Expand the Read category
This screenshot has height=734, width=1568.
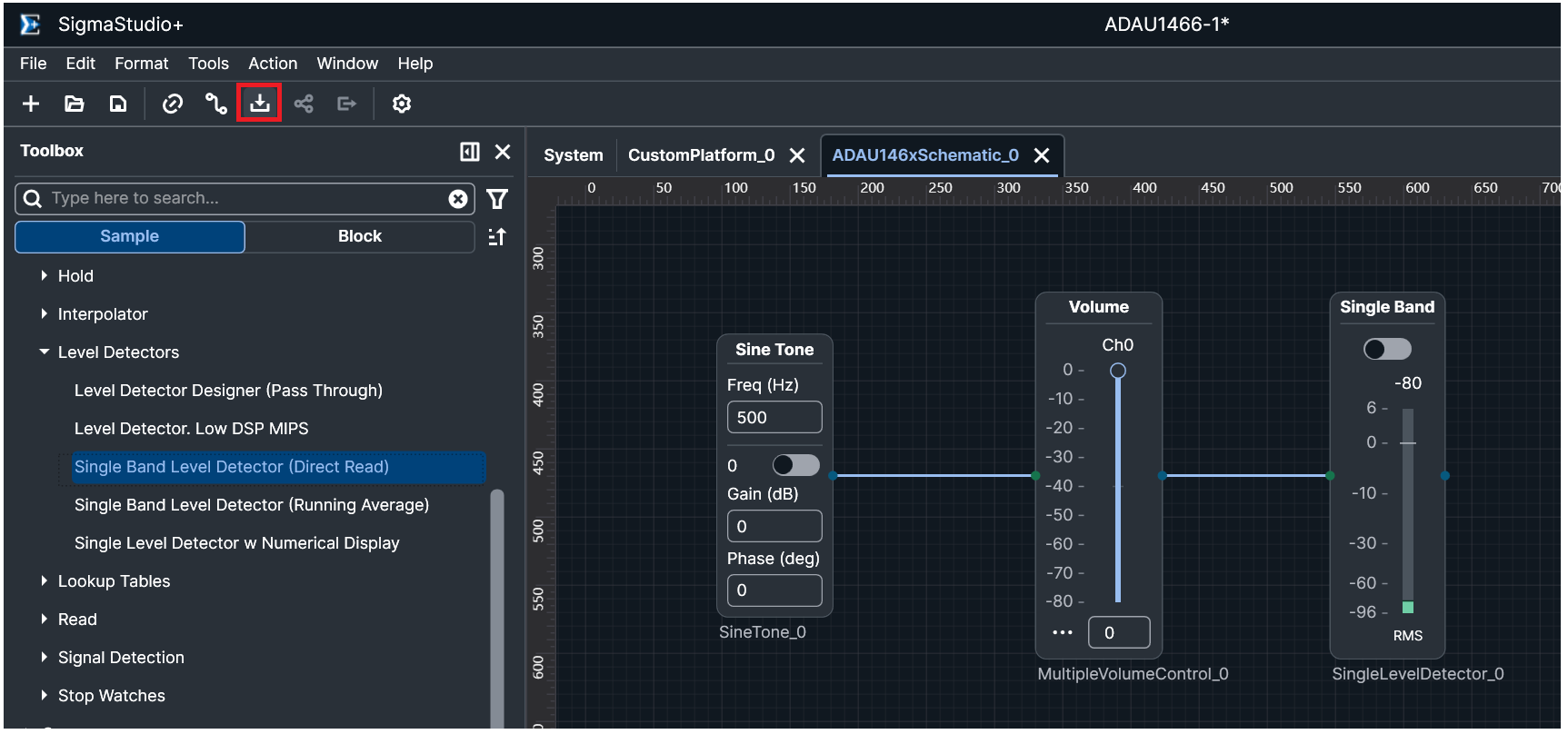point(44,619)
